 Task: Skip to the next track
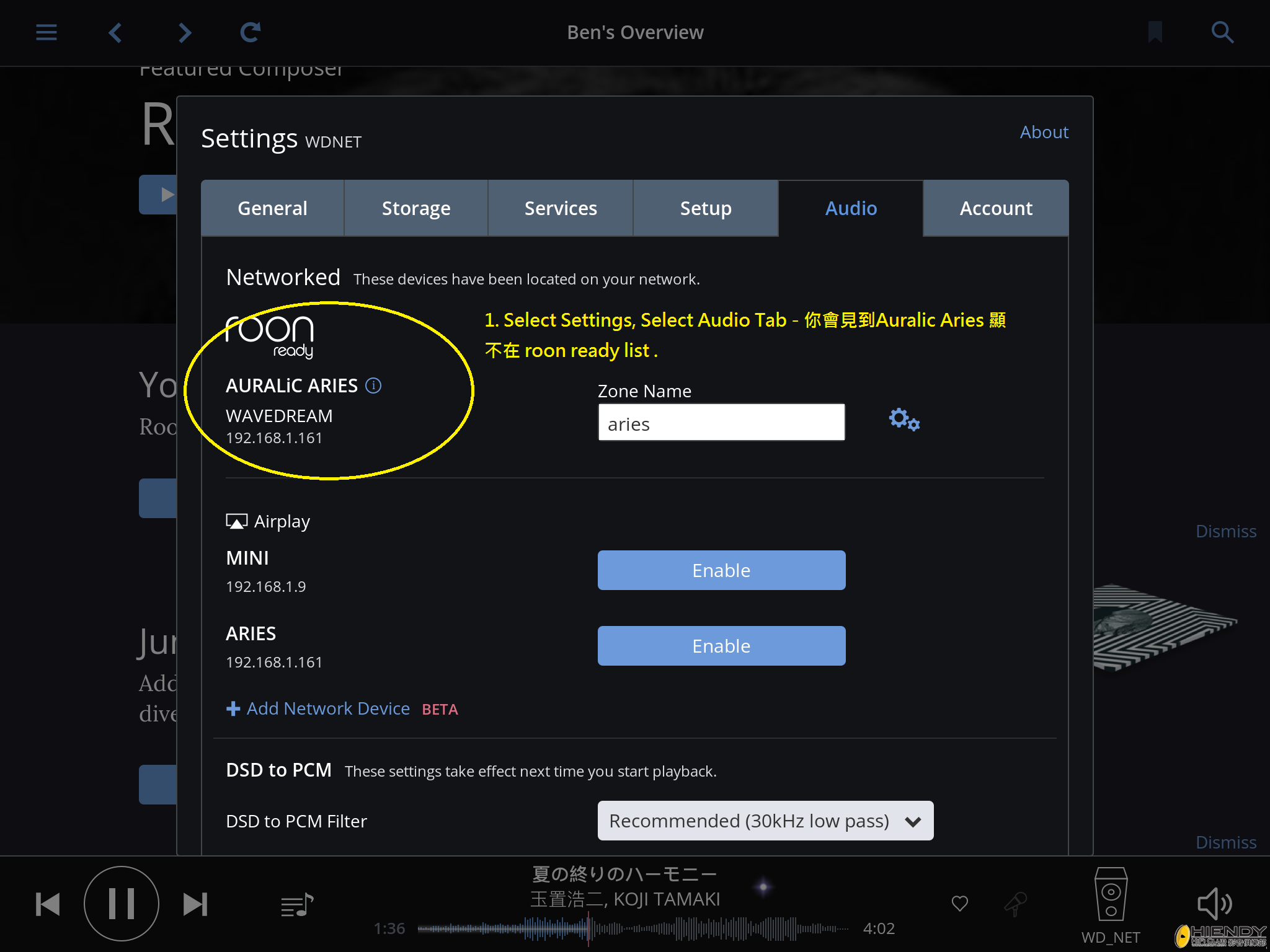pyautogui.click(x=195, y=904)
